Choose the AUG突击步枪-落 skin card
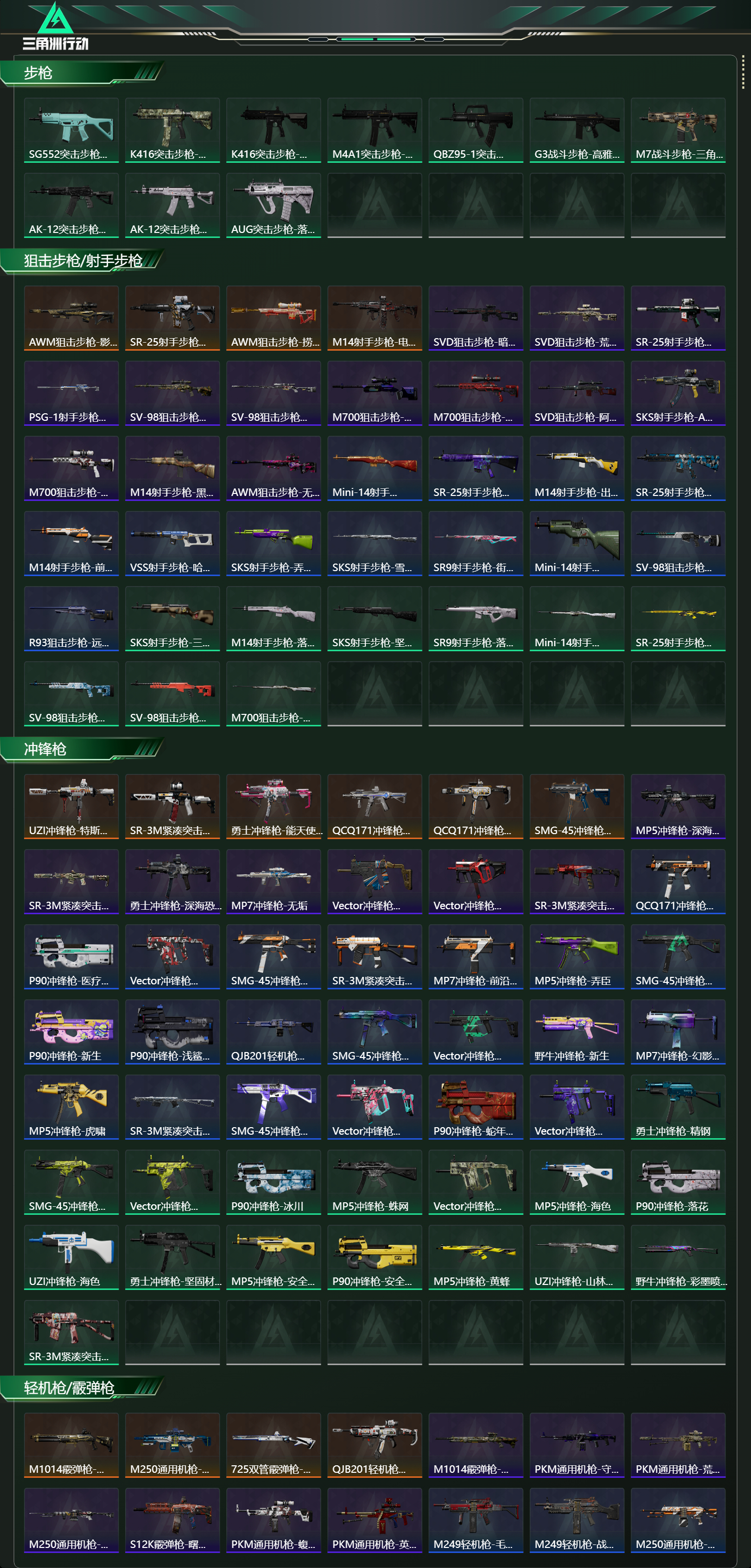This screenshot has width=751, height=1568. coord(274,205)
